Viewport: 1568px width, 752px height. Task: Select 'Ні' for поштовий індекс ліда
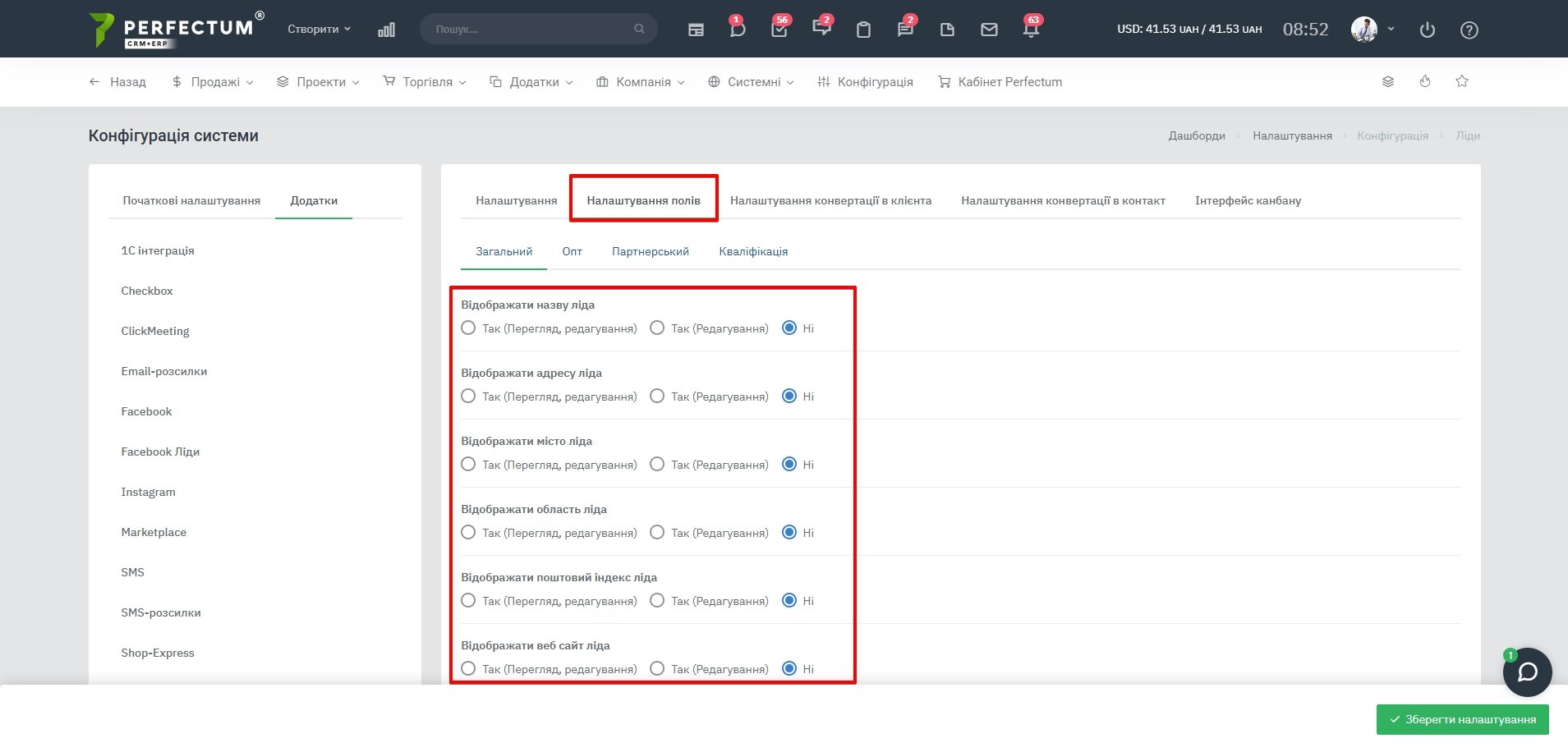point(789,601)
